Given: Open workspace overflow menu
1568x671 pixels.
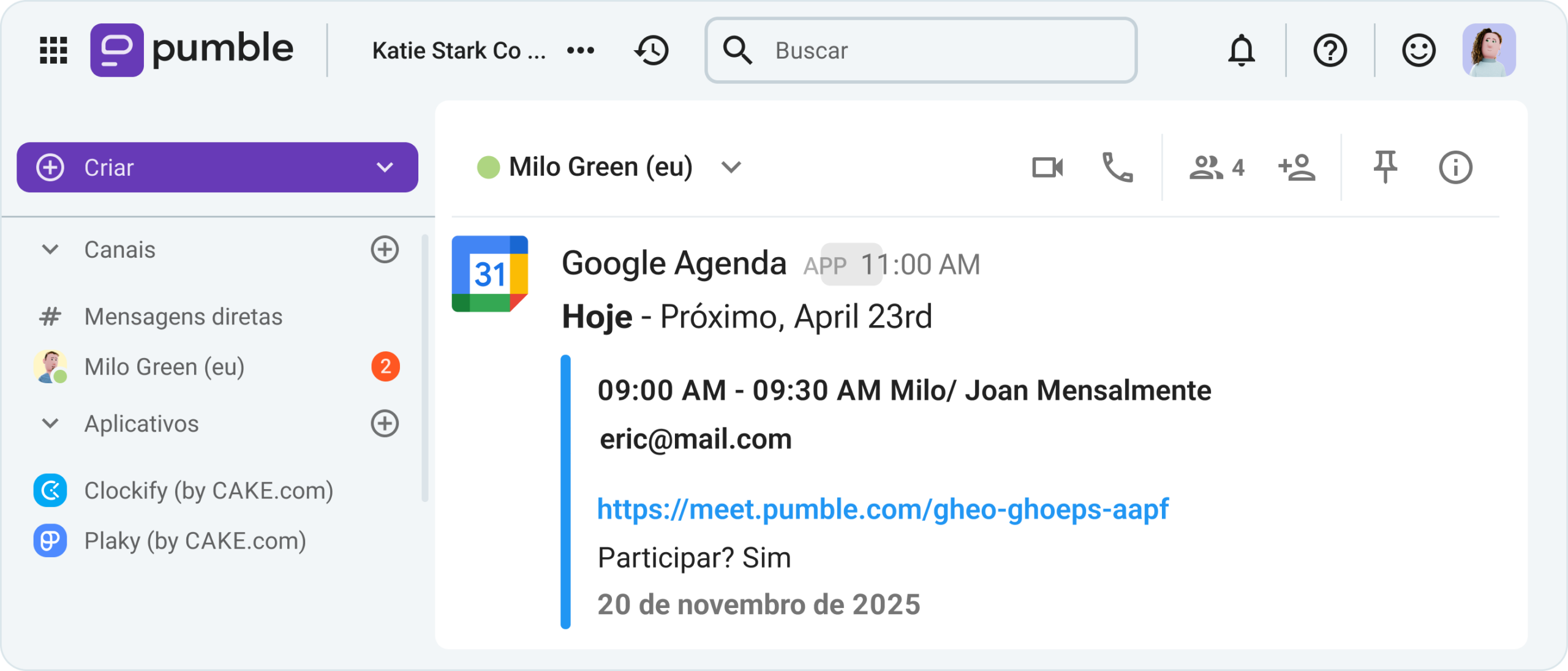Looking at the screenshot, I should point(581,50).
